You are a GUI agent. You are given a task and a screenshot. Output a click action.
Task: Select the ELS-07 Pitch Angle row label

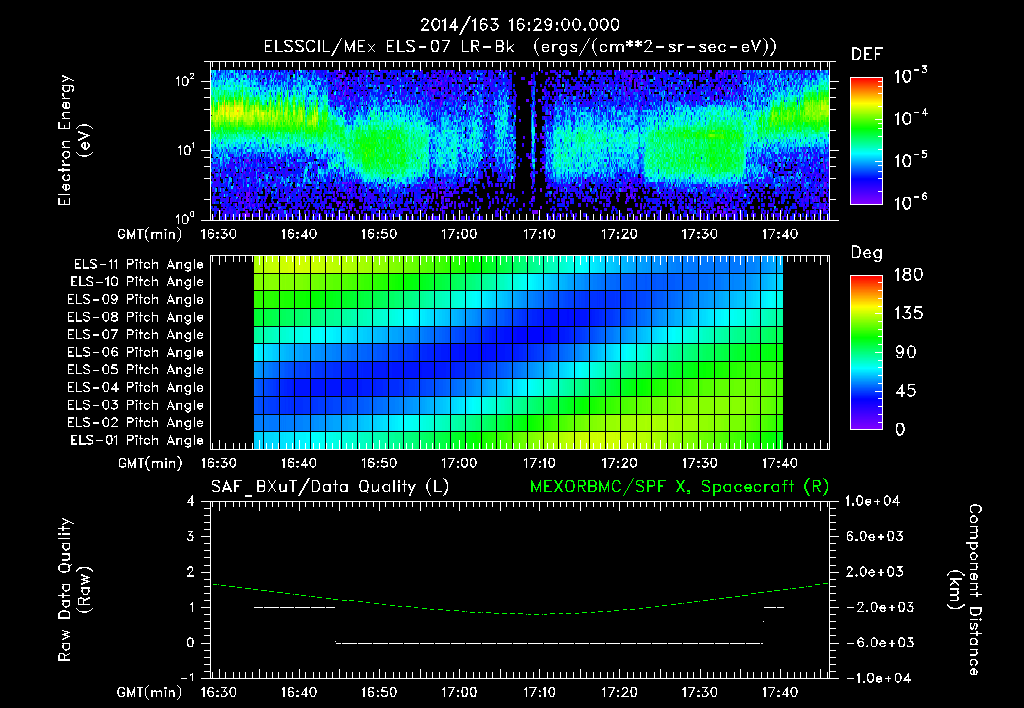coord(136,334)
